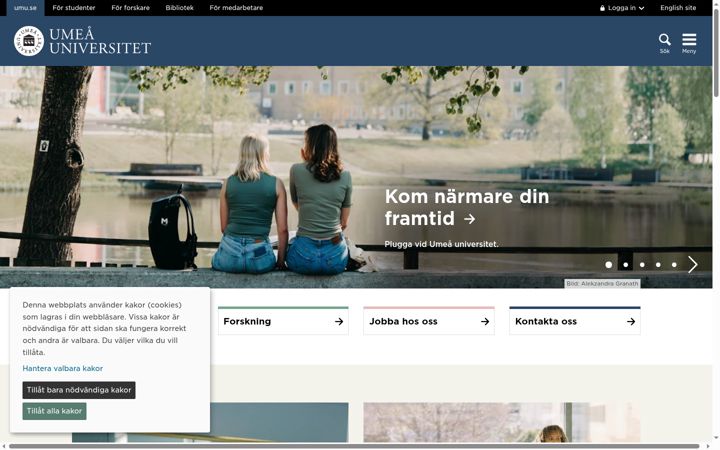Select the first carousel slide dot
Image resolution: width=720 pixels, height=450 pixels.
click(608, 264)
